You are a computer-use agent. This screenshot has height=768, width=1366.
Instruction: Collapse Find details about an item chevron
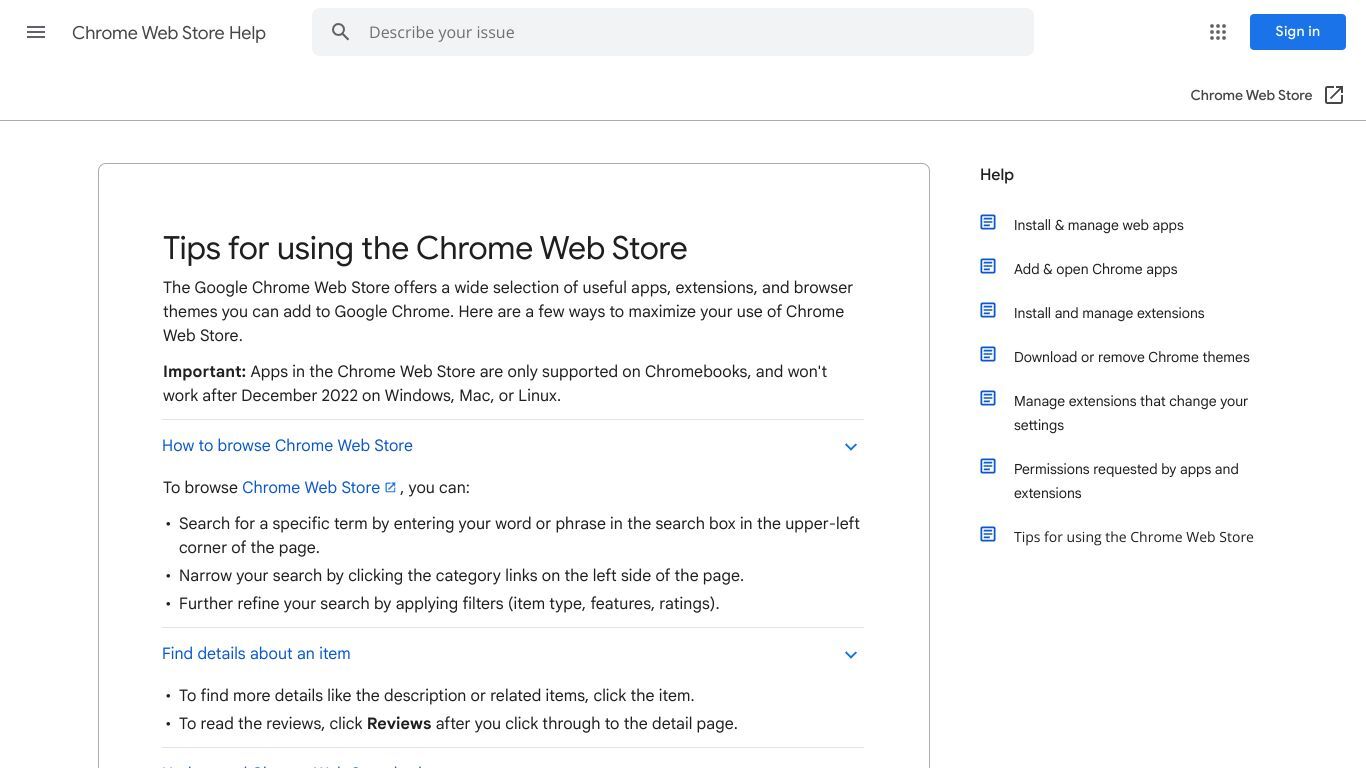point(851,655)
